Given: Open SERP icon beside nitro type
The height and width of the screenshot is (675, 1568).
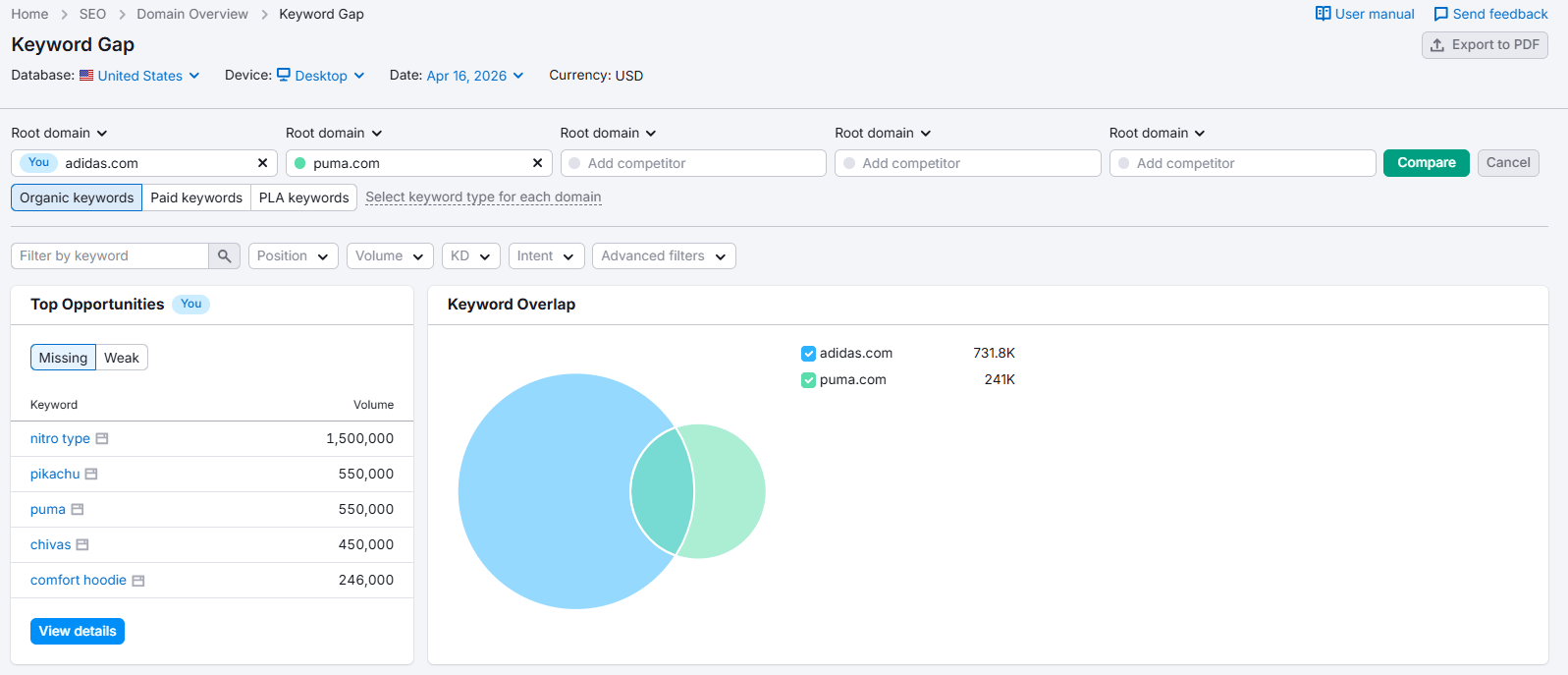Looking at the screenshot, I should point(101,439).
